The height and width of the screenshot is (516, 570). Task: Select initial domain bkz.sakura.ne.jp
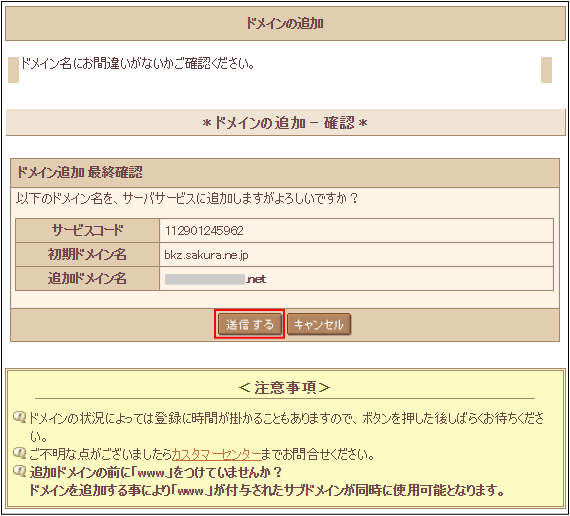point(206,255)
